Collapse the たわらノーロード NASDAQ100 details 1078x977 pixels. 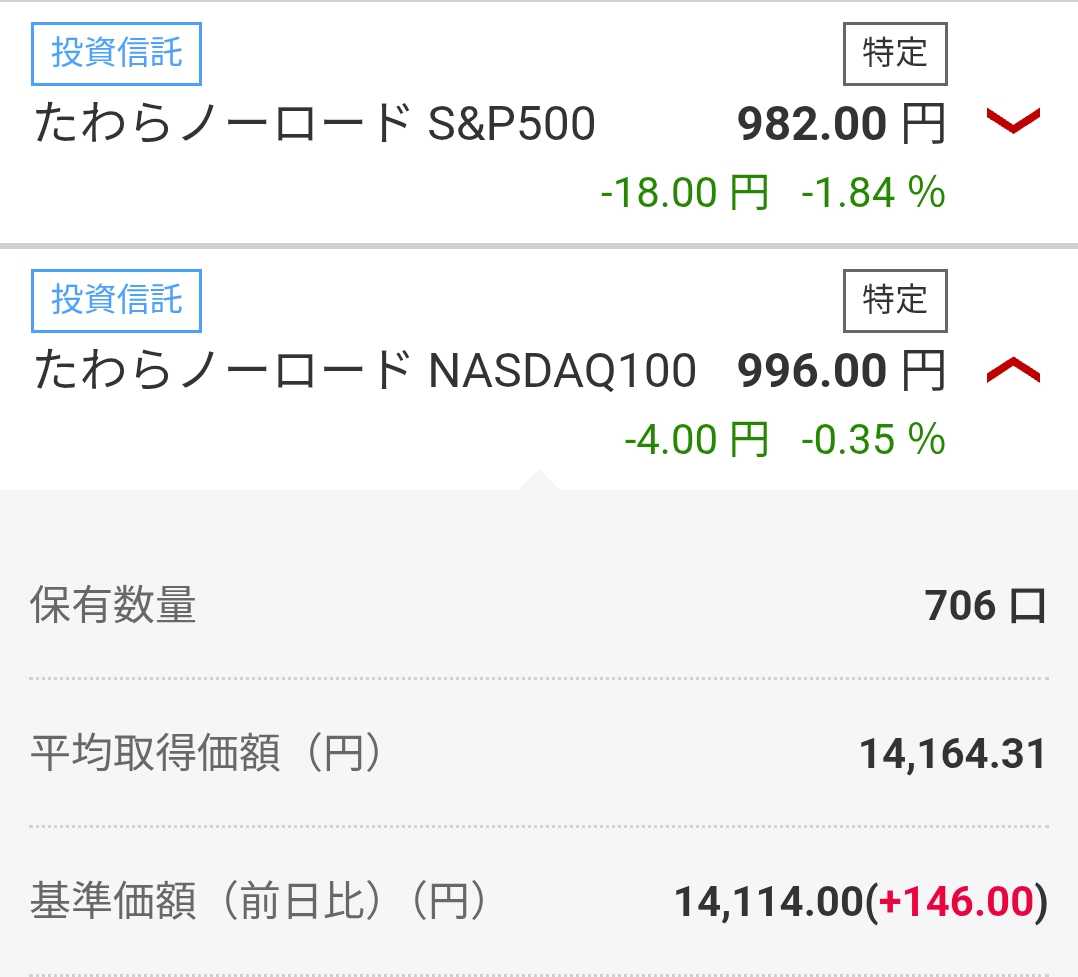pyautogui.click(x=1013, y=372)
